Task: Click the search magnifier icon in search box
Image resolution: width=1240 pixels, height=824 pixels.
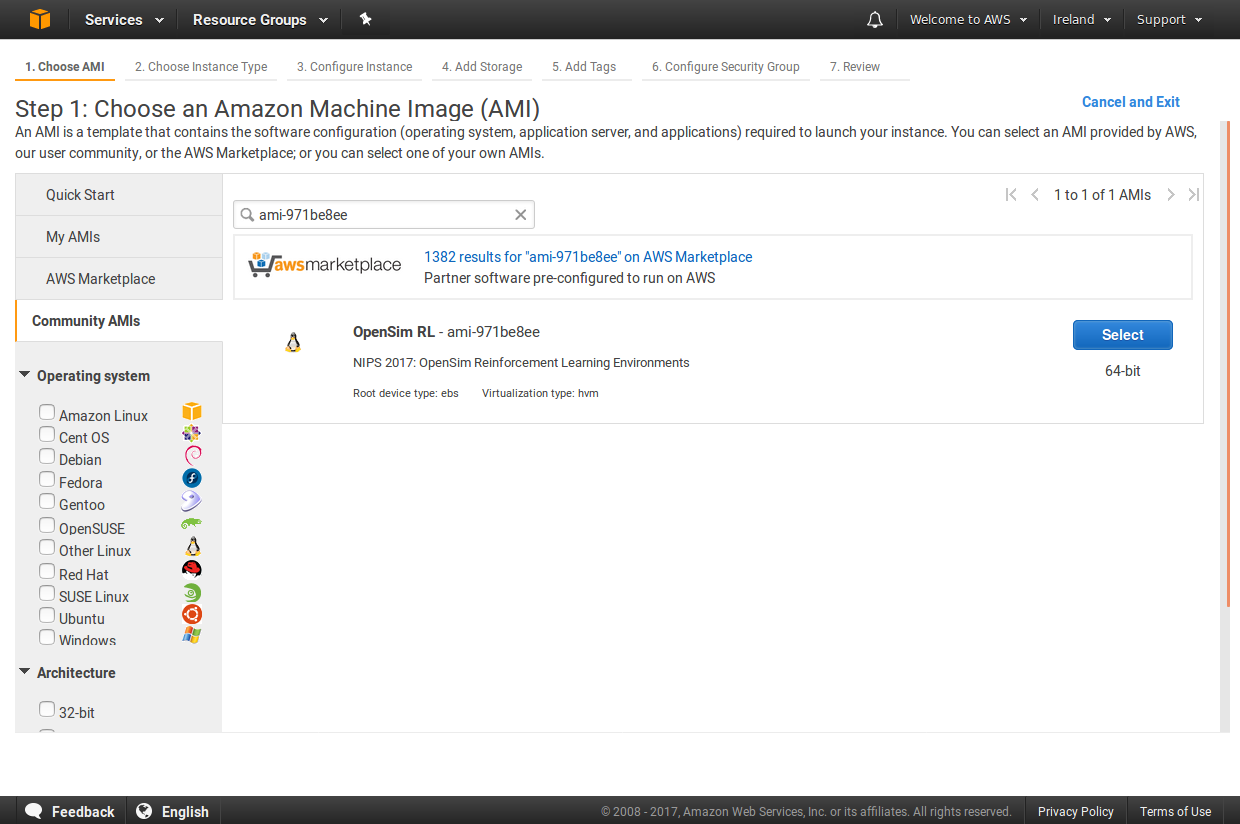Action: click(x=247, y=215)
